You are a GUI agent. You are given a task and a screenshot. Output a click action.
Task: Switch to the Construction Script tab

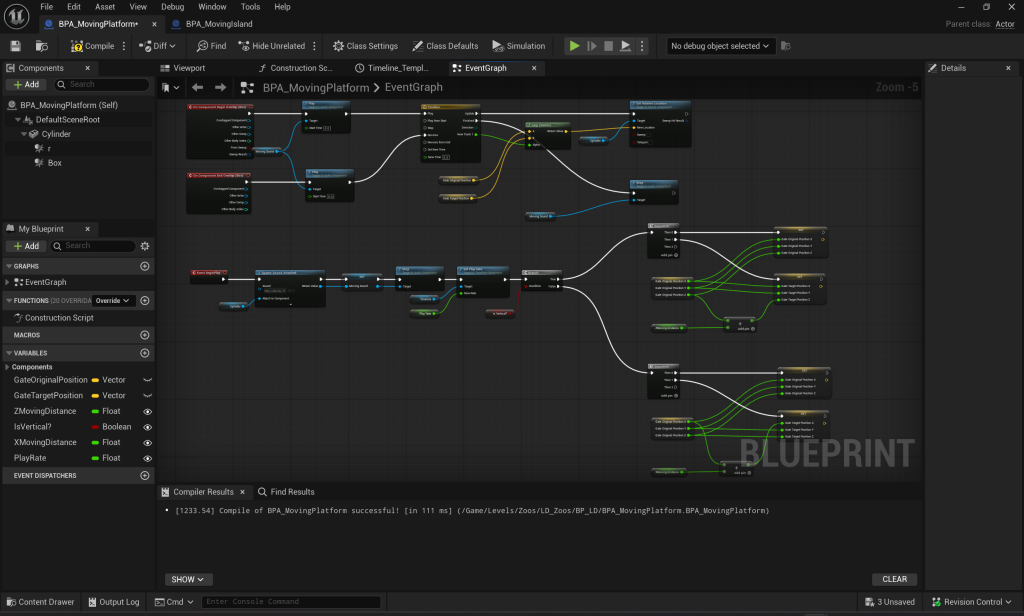tap(294, 68)
